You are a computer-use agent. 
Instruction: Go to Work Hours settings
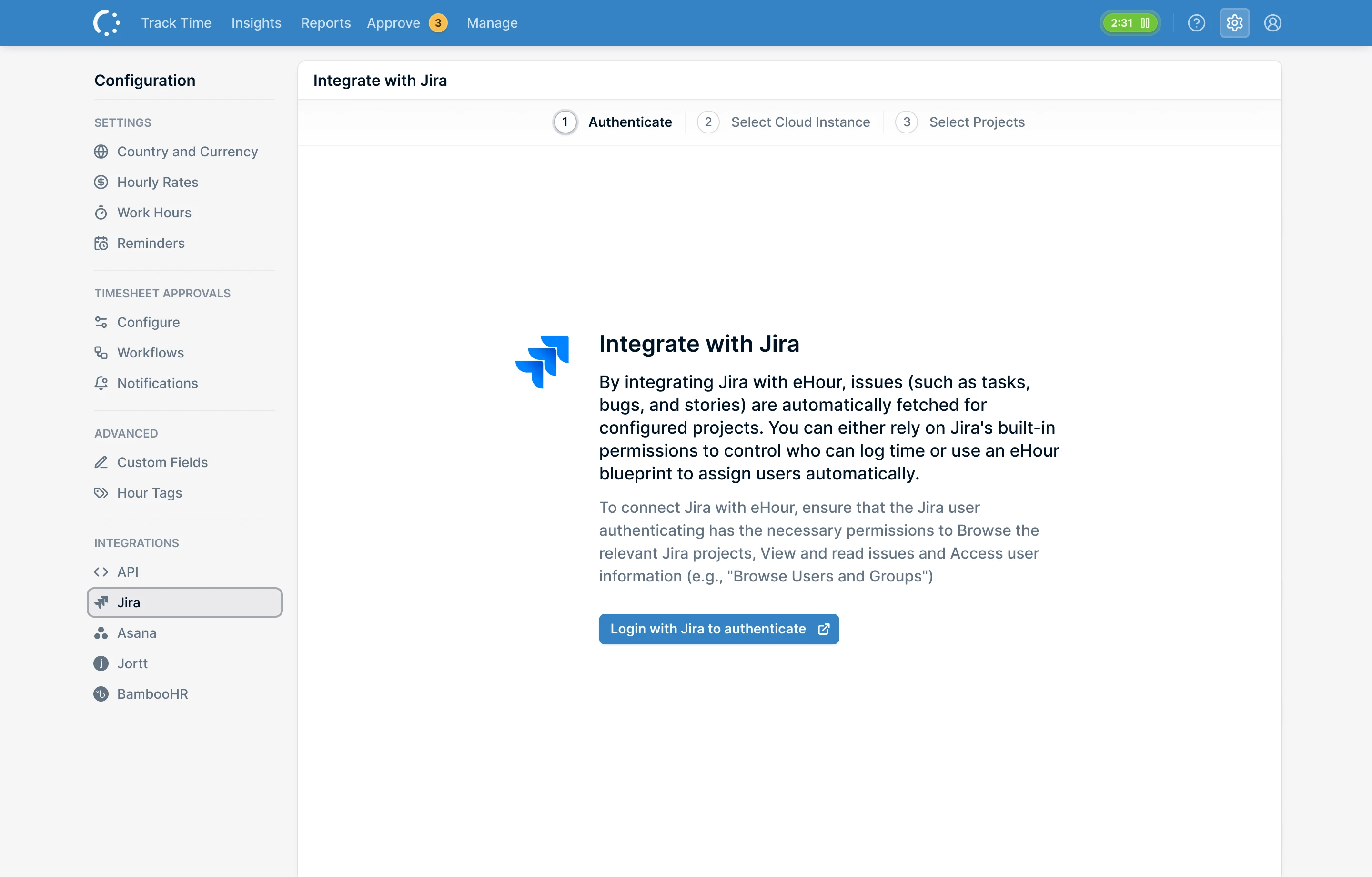tap(185, 213)
